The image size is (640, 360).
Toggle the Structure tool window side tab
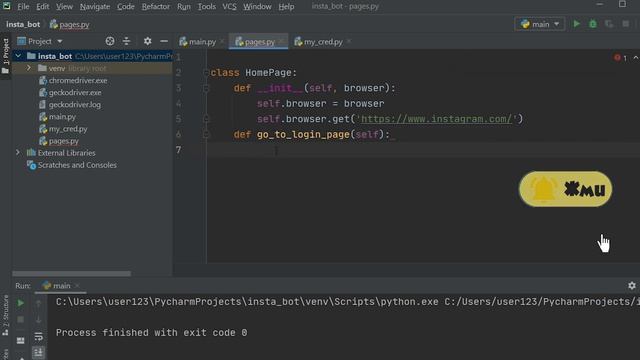coord(6,316)
